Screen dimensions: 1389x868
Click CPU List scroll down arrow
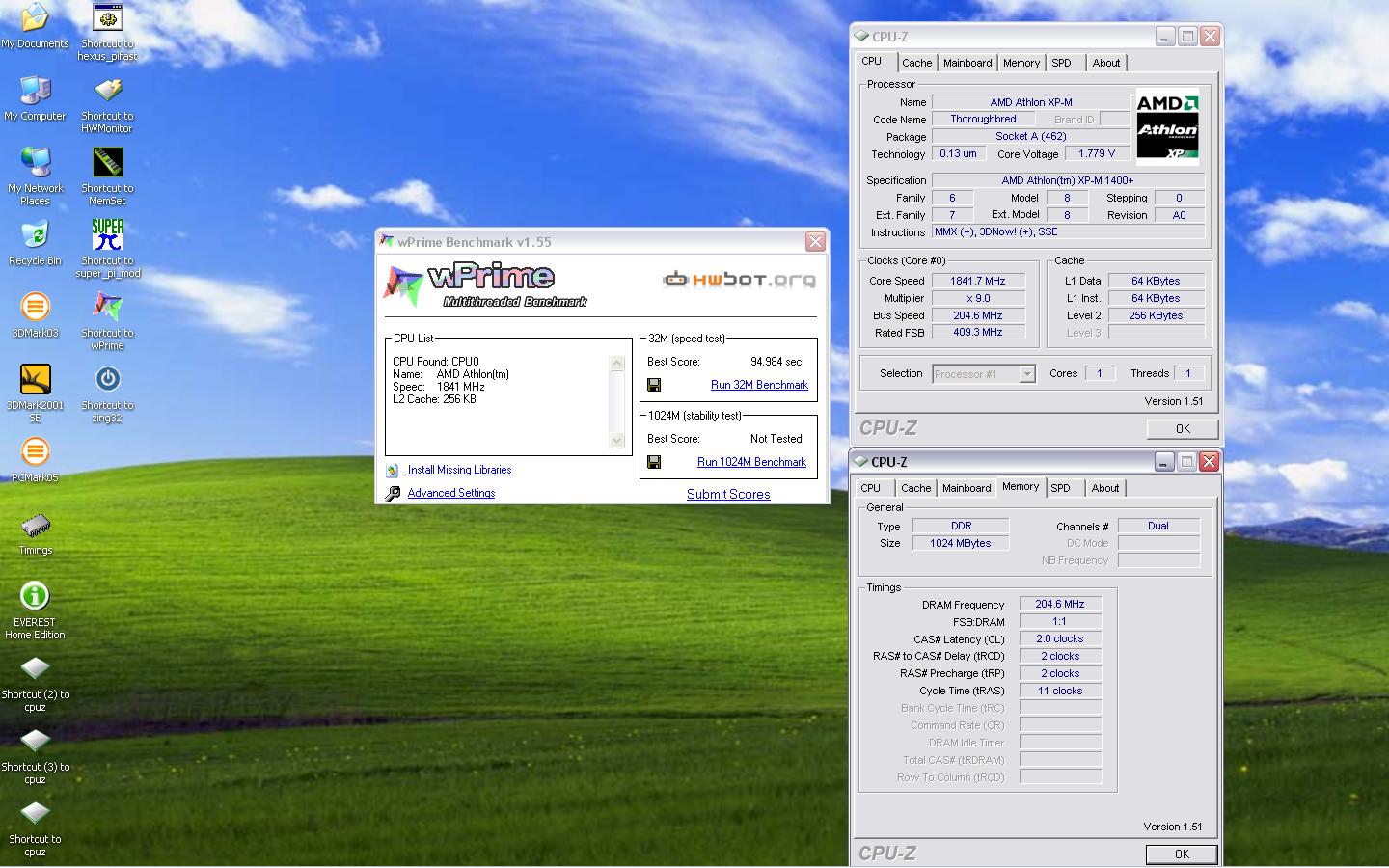(x=617, y=441)
